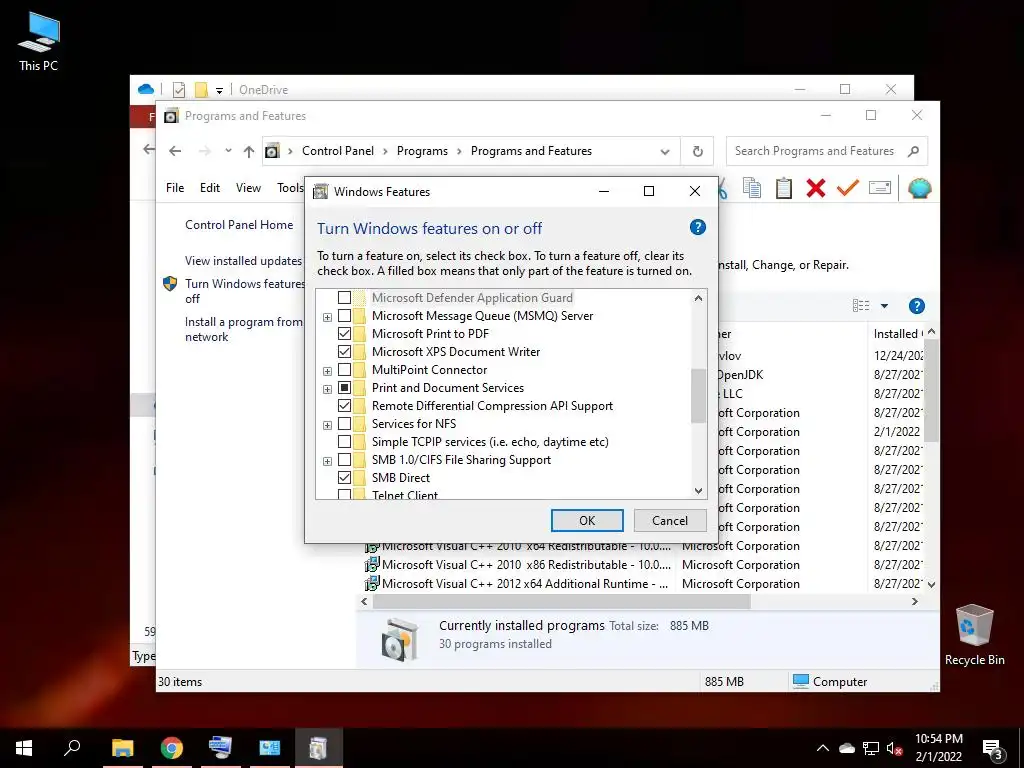Launch Google Chrome from the taskbar

pyautogui.click(x=172, y=748)
